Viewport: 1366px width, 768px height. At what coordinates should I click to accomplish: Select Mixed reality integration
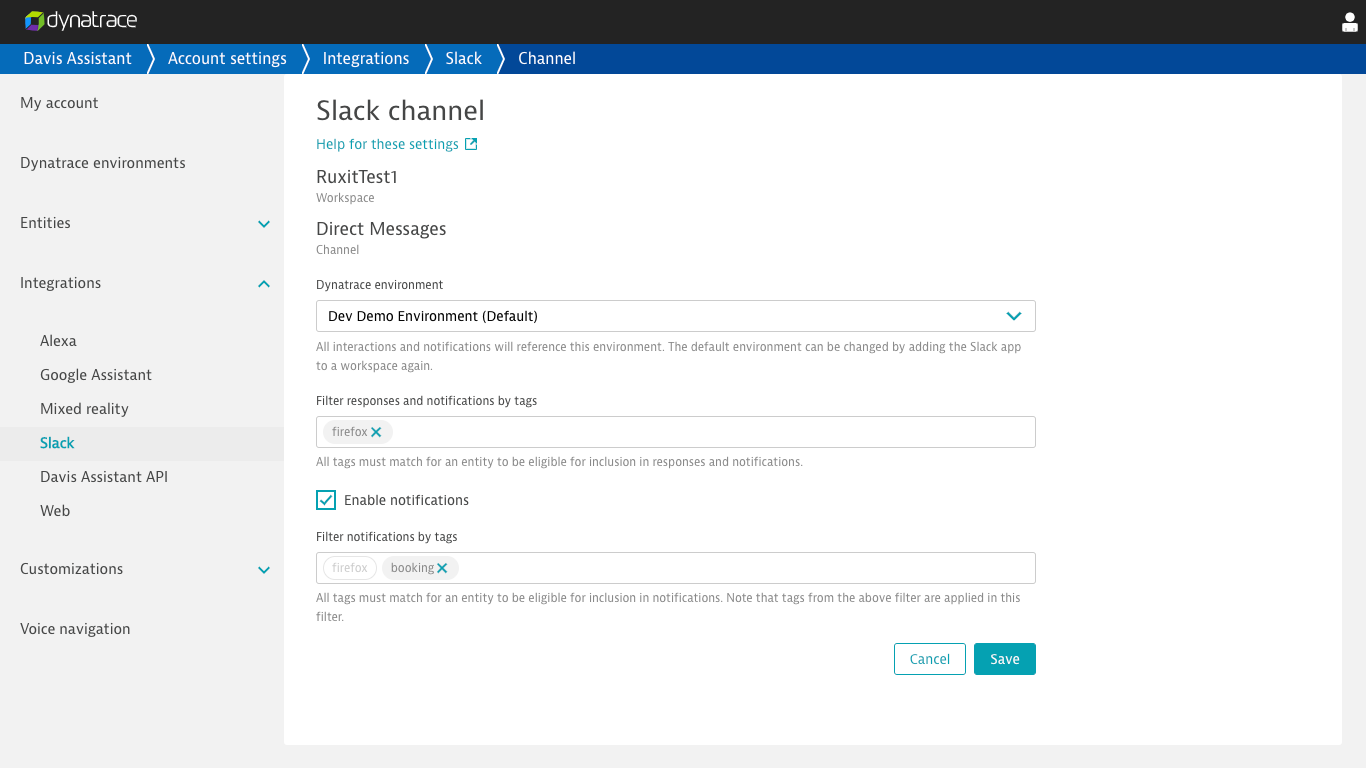(84, 409)
